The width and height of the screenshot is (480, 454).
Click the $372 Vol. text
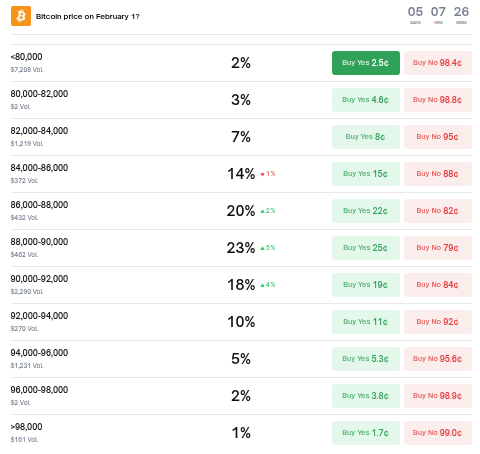point(24,181)
